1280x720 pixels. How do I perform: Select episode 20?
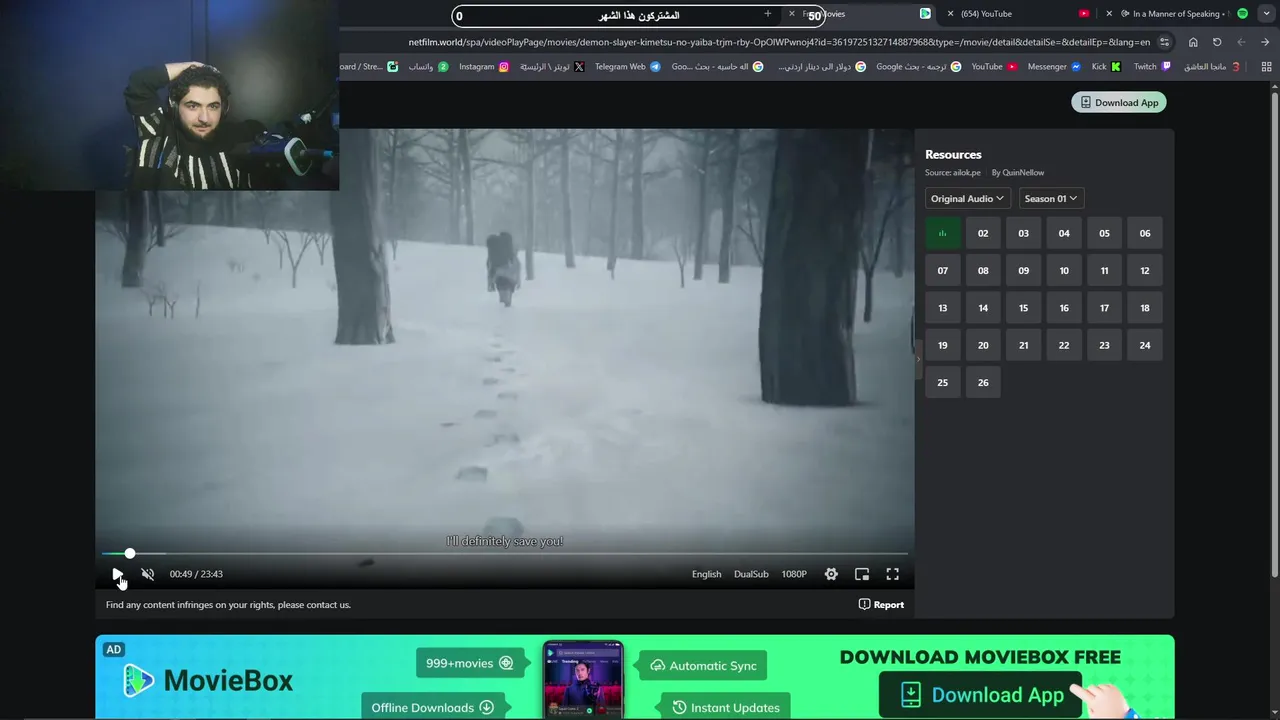click(983, 345)
